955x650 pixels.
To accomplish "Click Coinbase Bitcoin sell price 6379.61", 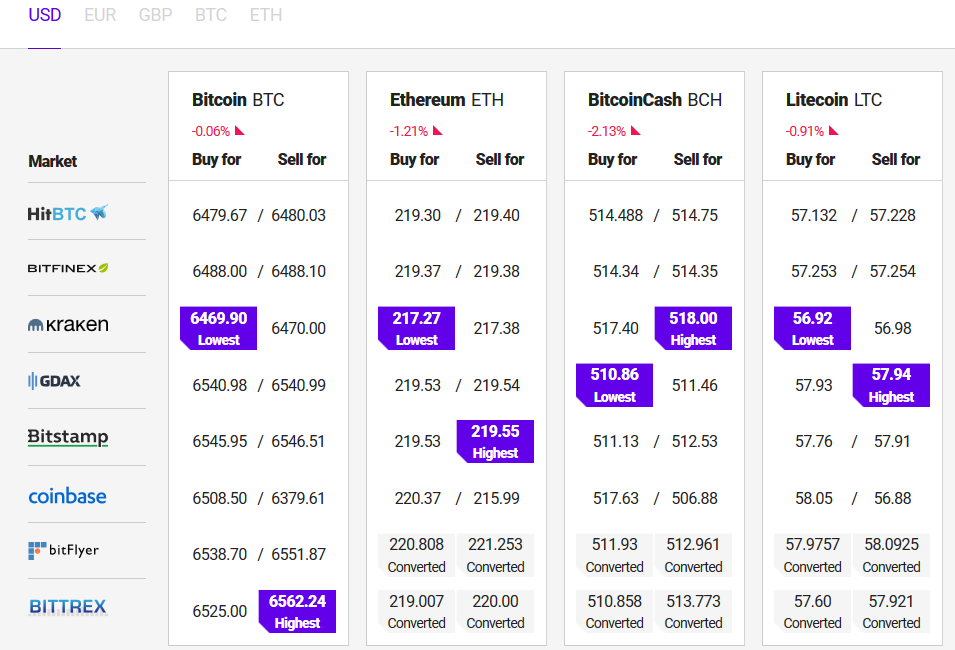I will coord(298,498).
